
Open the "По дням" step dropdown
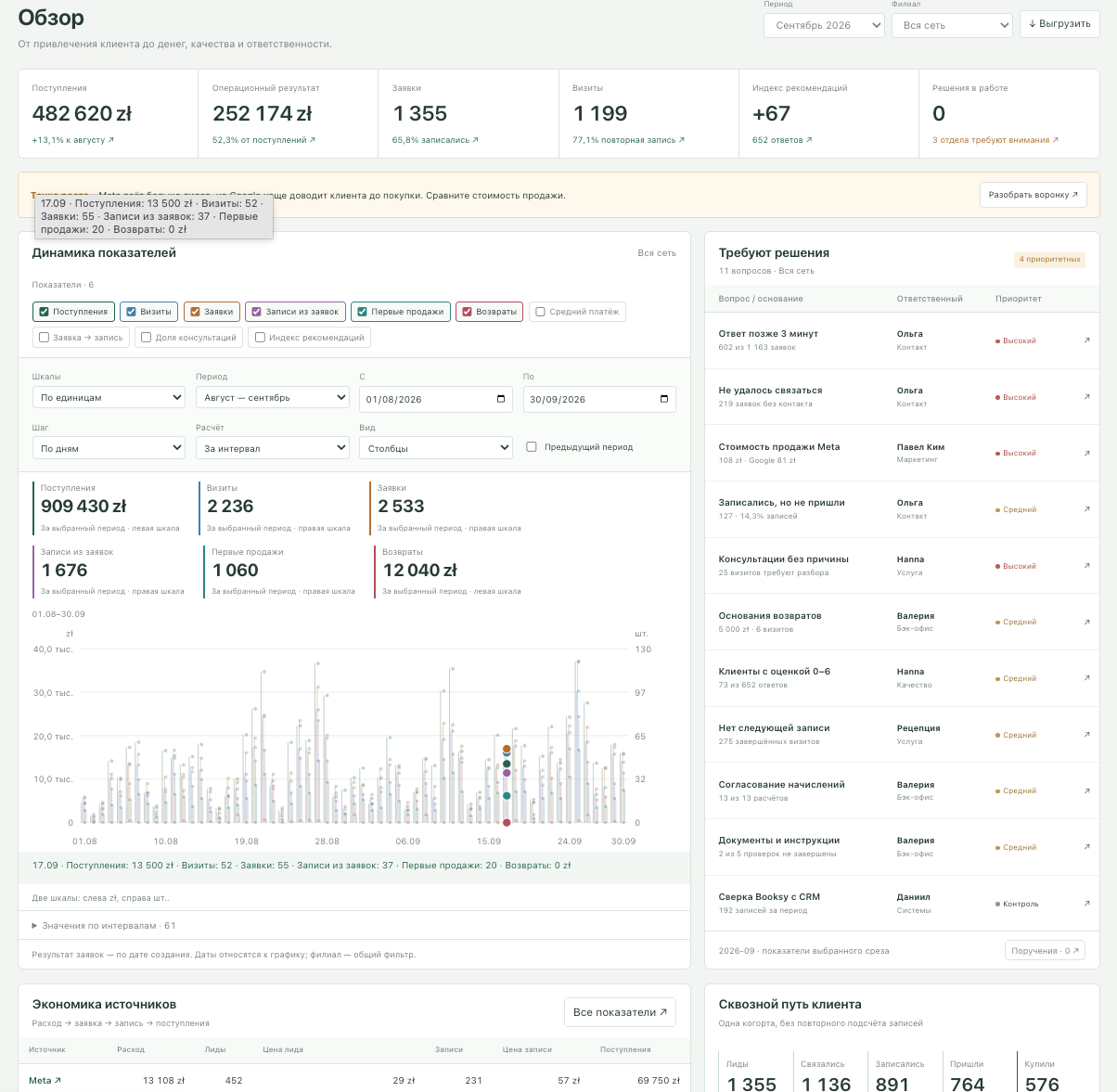109,448
